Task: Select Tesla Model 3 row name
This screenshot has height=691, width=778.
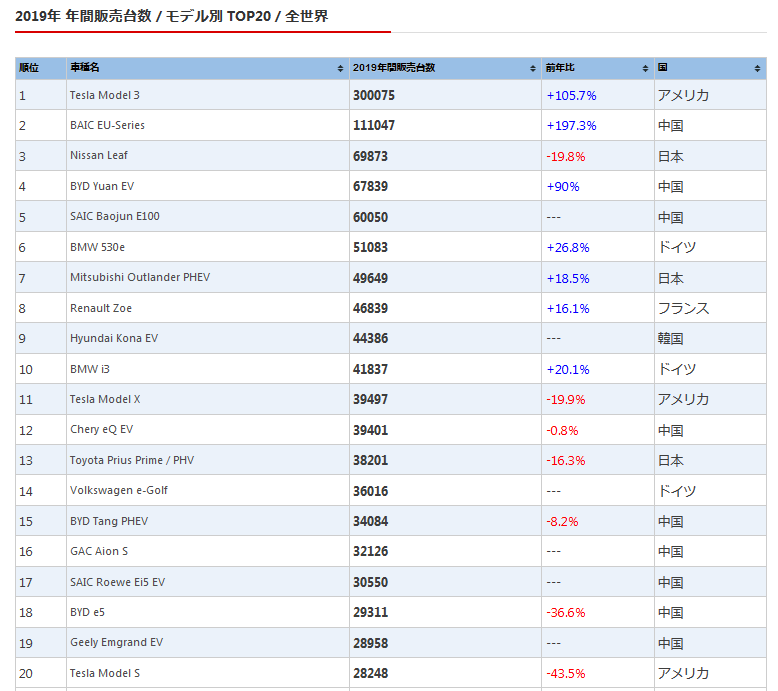Action: point(105,95)
